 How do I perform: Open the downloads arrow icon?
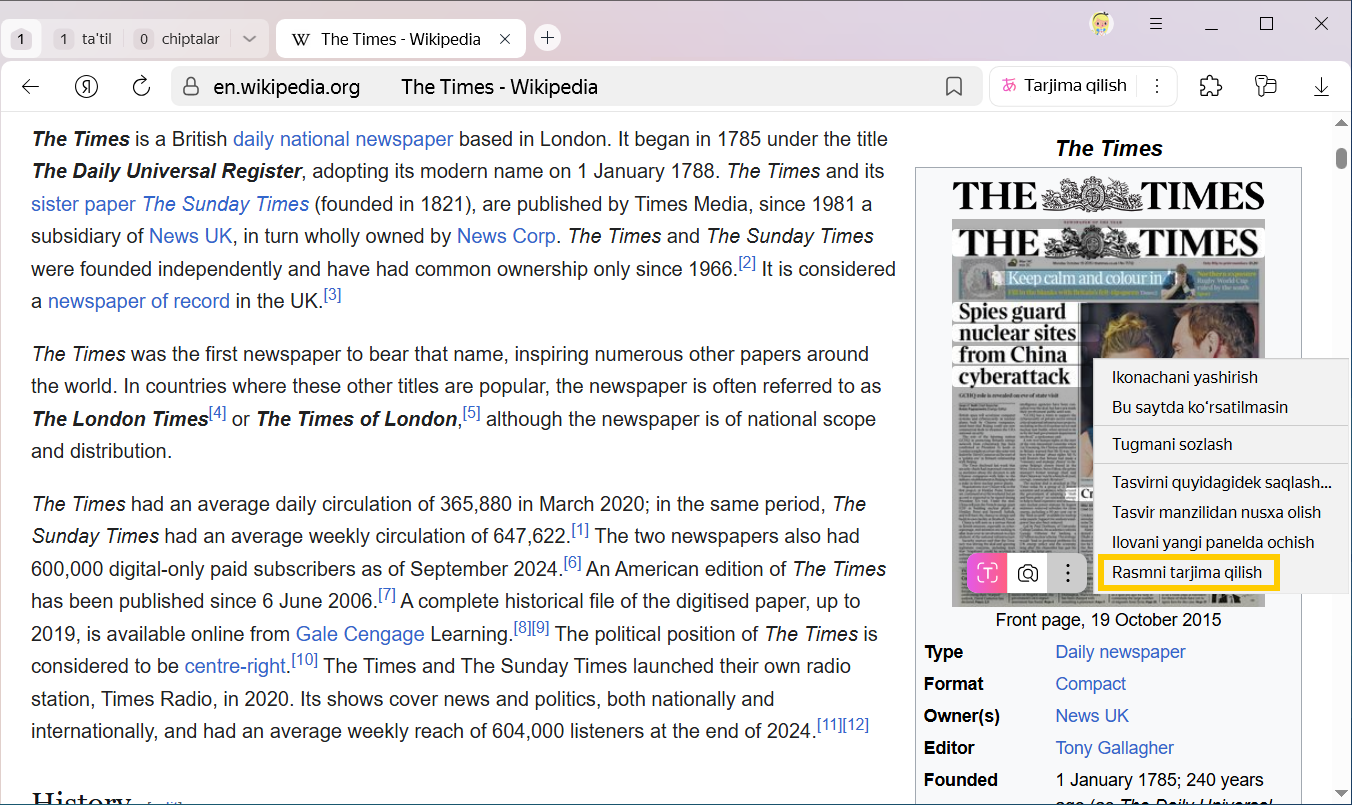pyautogui.click(x=1321, y=87)
